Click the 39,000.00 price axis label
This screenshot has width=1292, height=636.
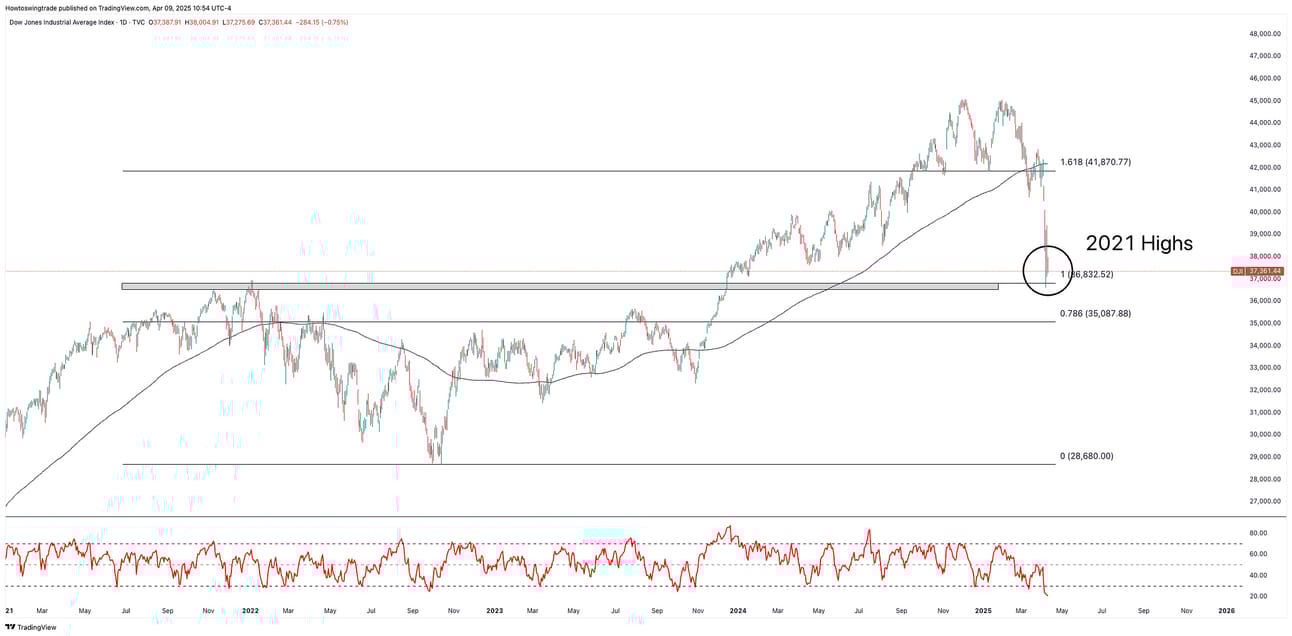1265,234
